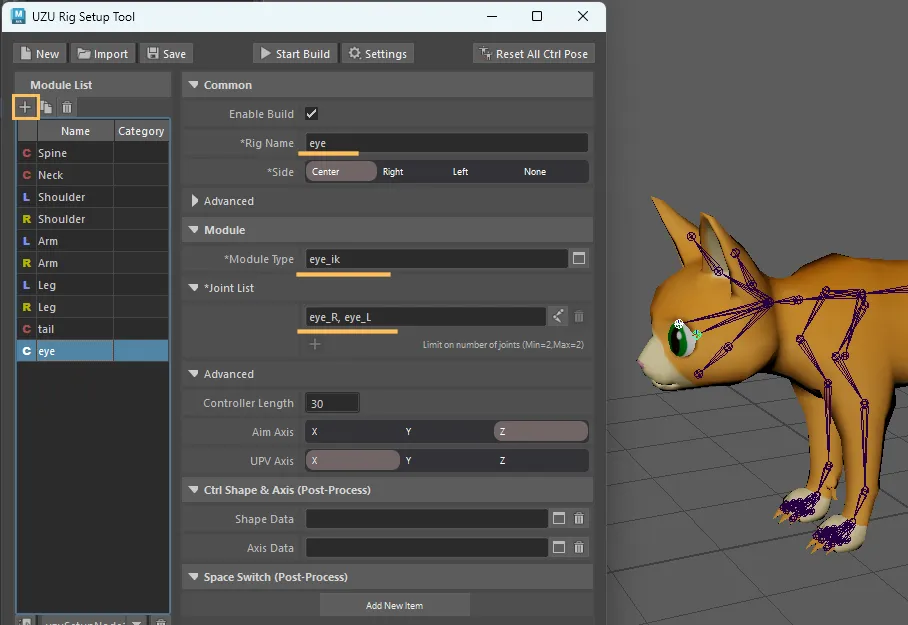
Task: Click the Shape Data field
Action: tap(426, 518)
